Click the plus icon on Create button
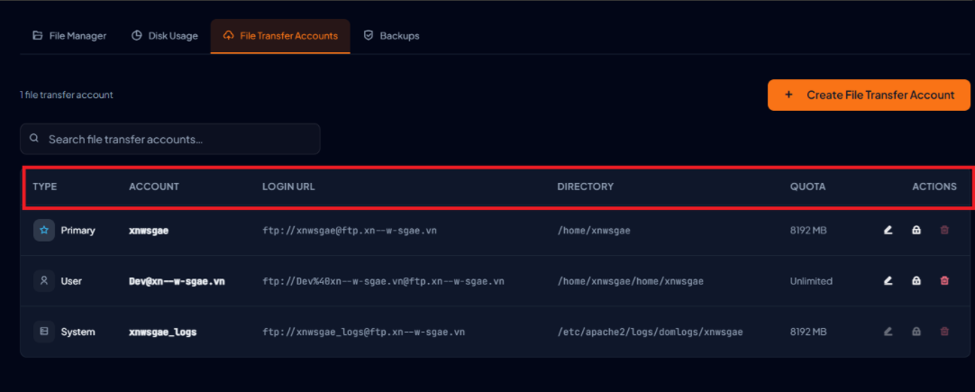 coord(789,95)
